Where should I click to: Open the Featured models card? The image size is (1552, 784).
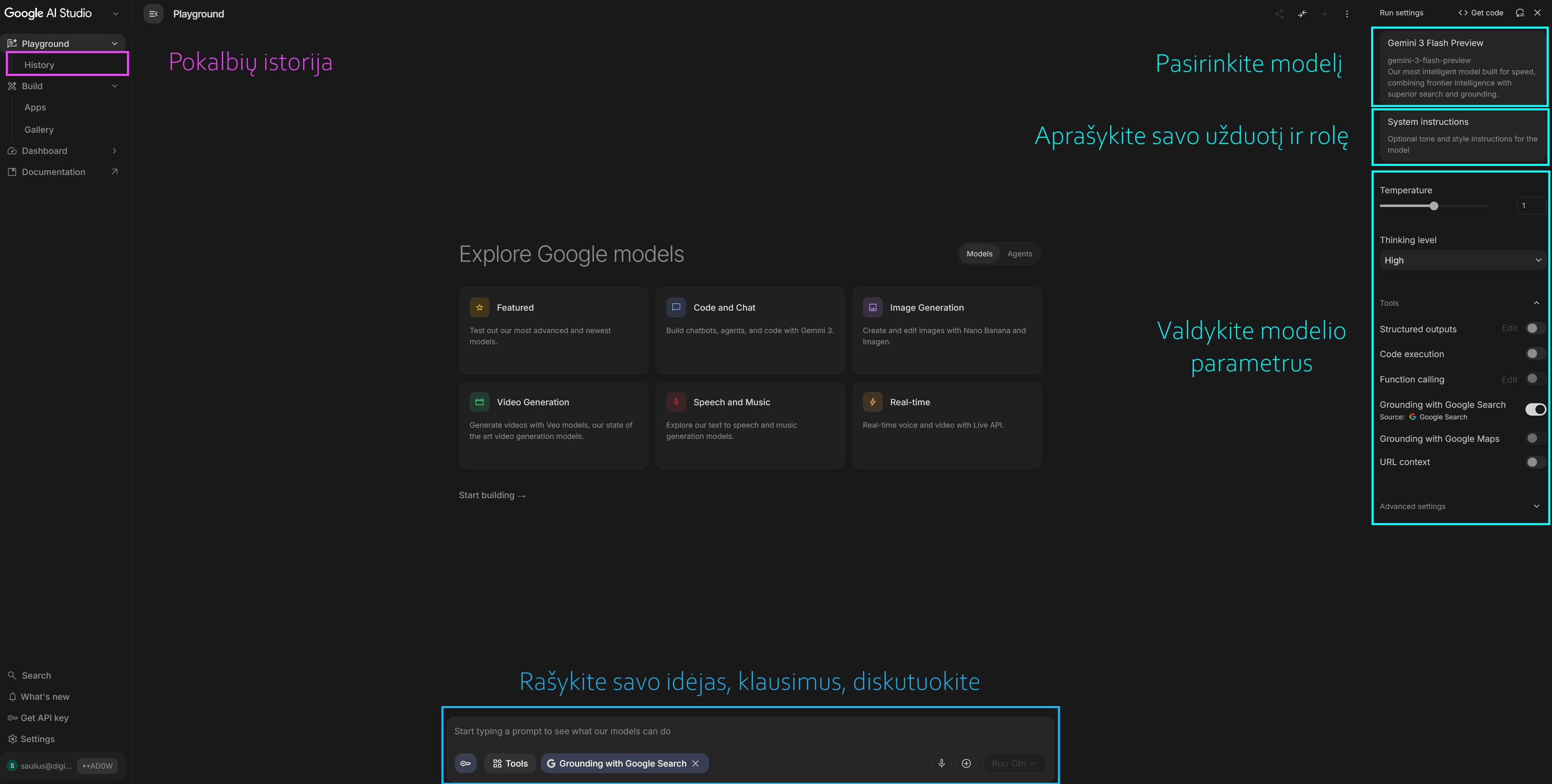[x=554, y=330]
